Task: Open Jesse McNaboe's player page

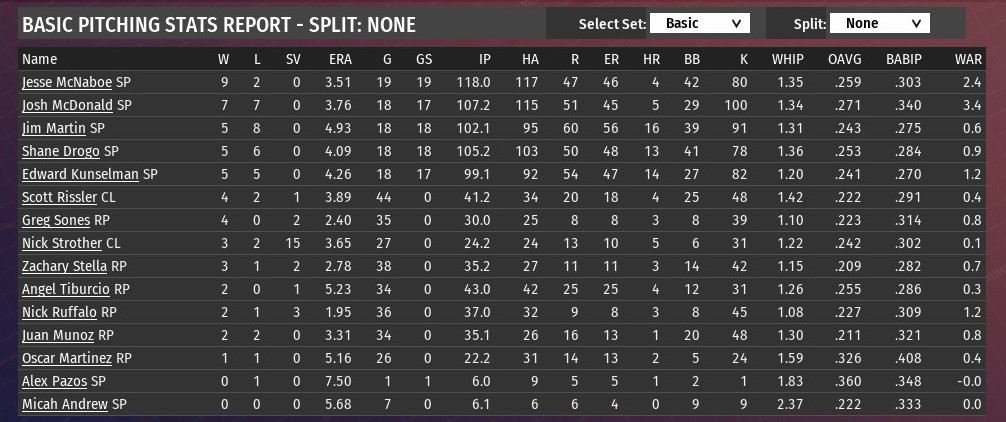Action: (x=66, y=82)
